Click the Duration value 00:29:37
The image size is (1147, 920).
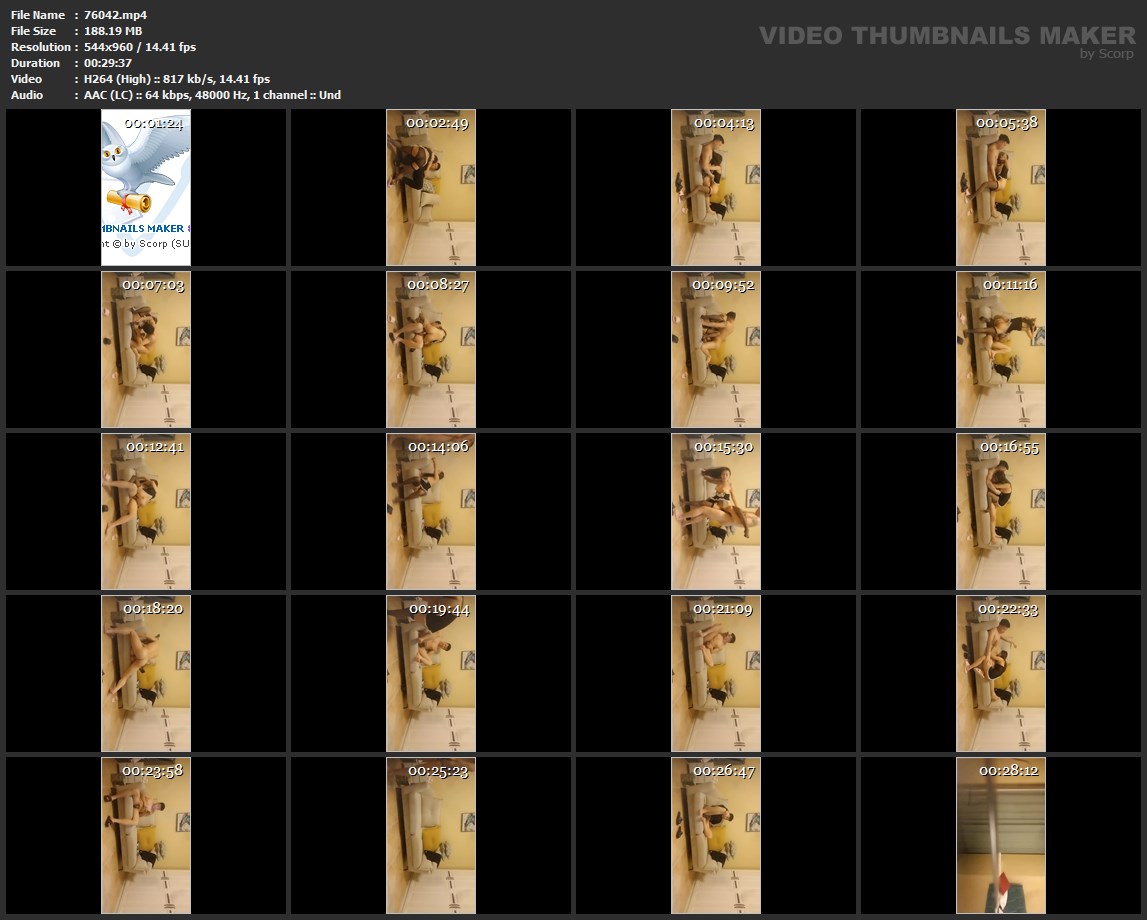pos(109,63)
